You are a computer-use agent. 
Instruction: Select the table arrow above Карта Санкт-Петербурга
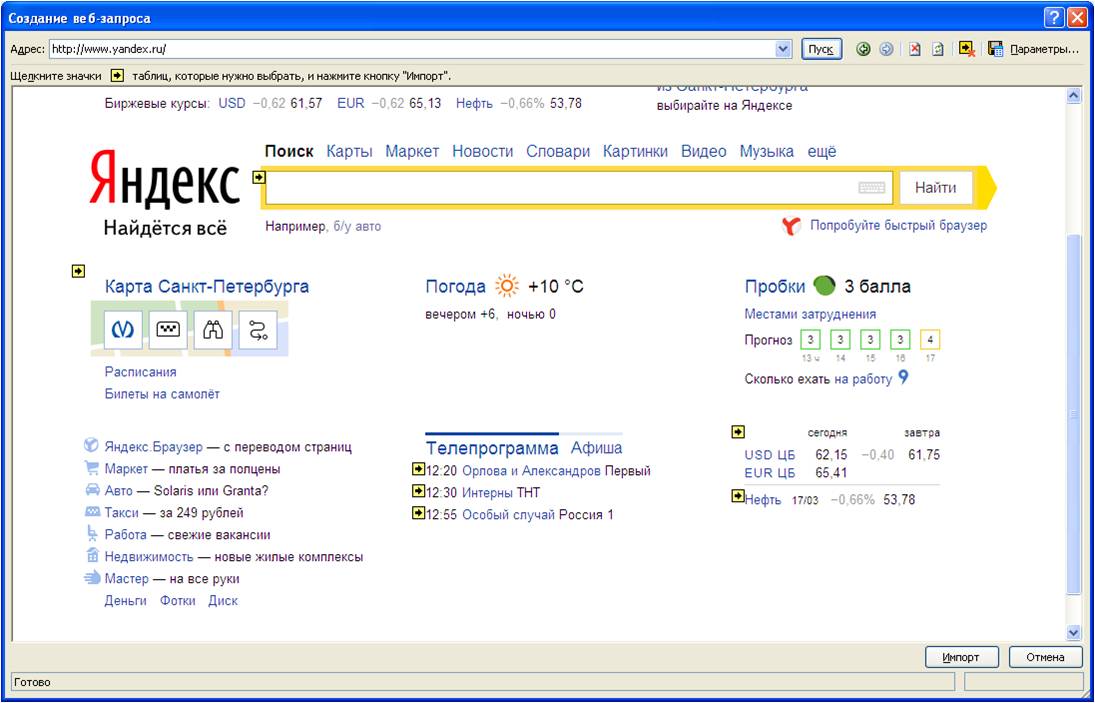(x=78, y=271)
